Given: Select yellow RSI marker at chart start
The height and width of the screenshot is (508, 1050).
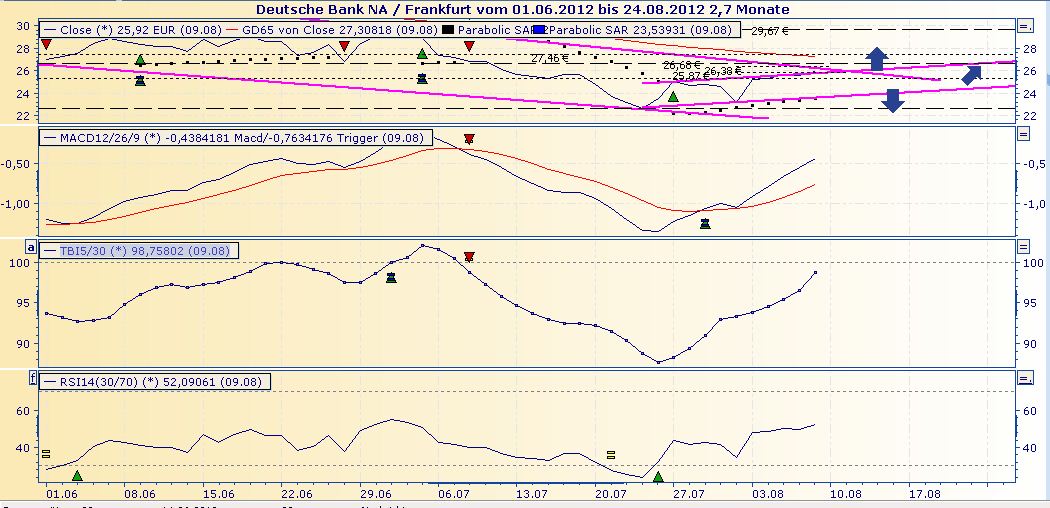Looking at the screenshot, I should tap(46, 454).
